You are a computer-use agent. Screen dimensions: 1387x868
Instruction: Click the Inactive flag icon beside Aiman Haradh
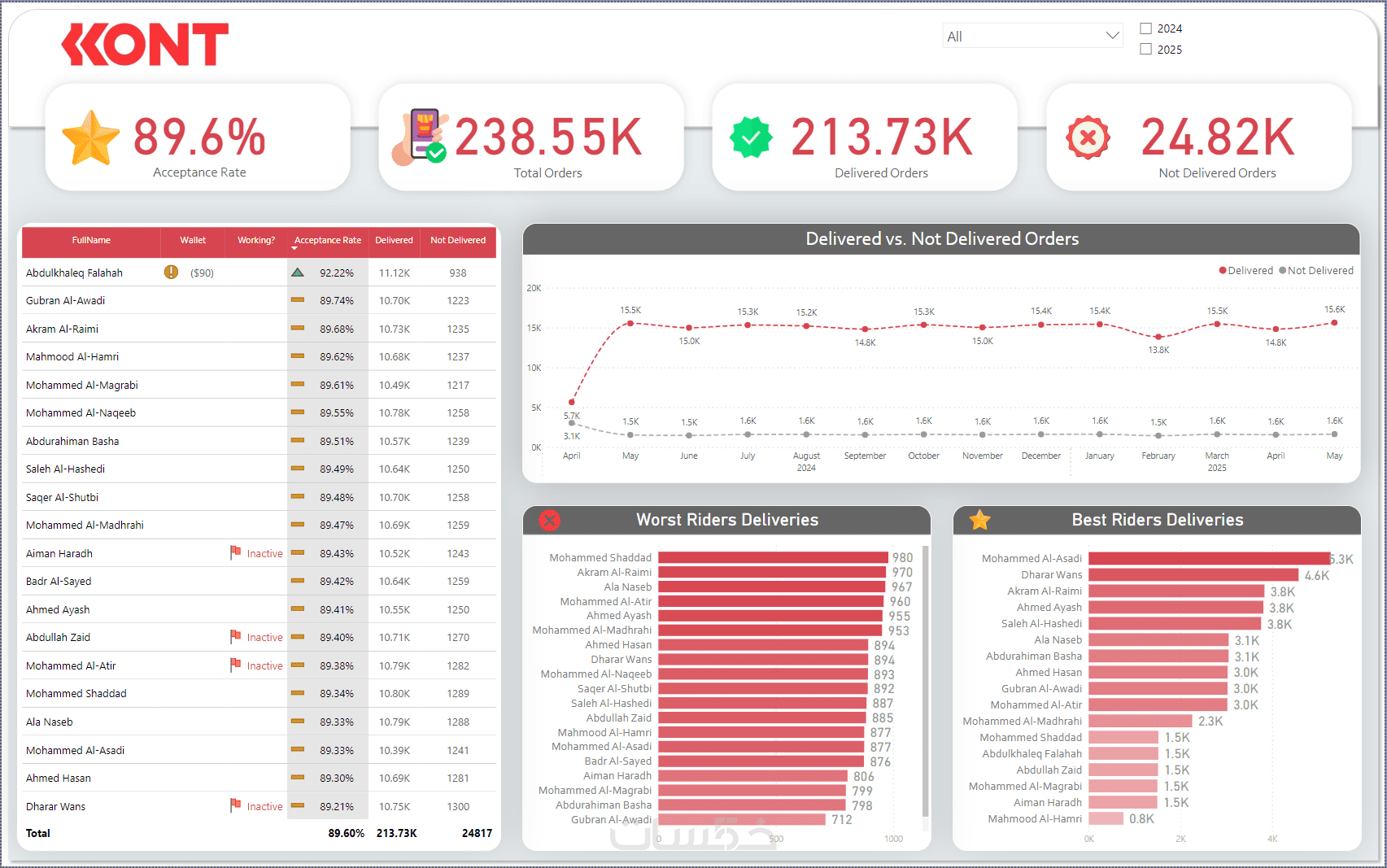[x=235, y=552]
